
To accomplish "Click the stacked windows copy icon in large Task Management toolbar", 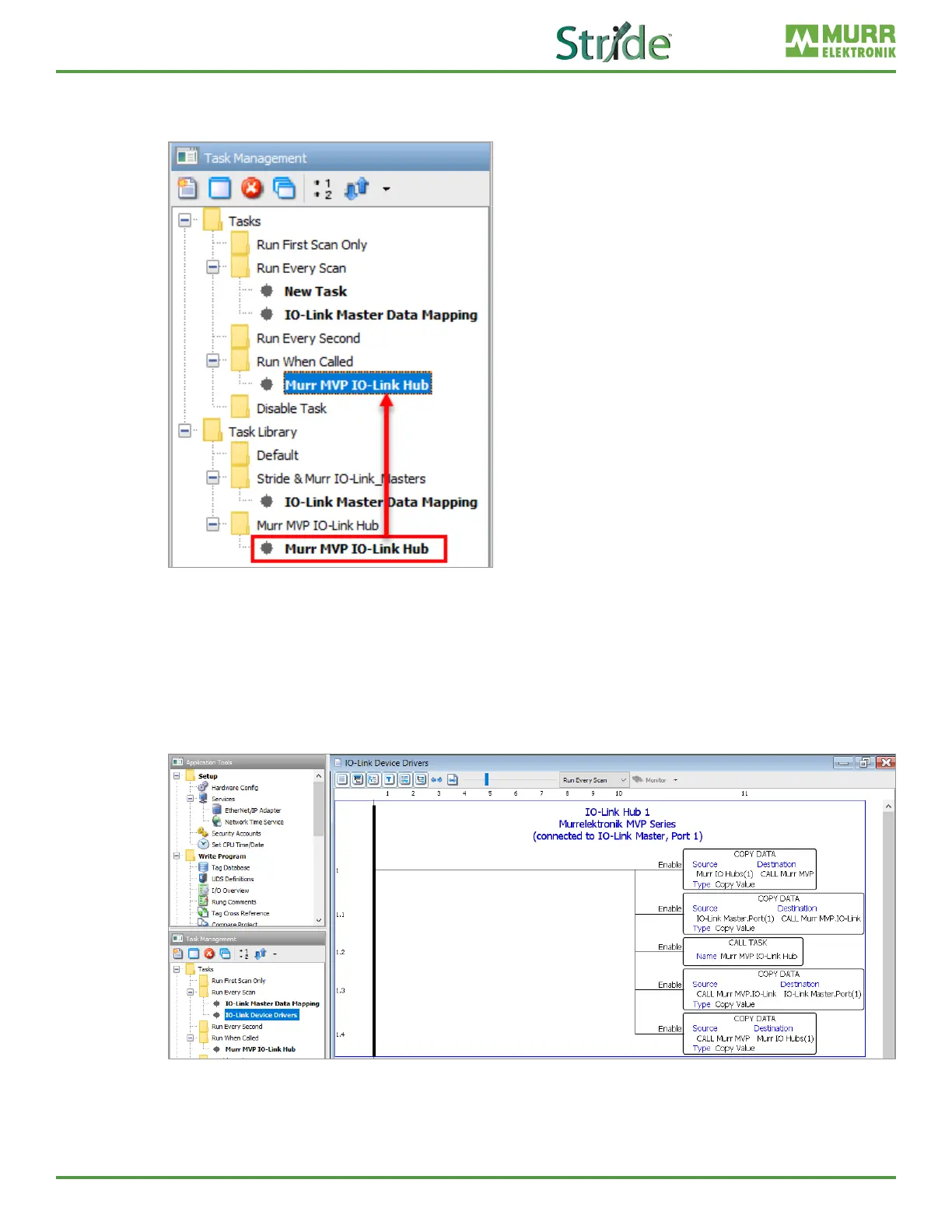I will point(285,188).
